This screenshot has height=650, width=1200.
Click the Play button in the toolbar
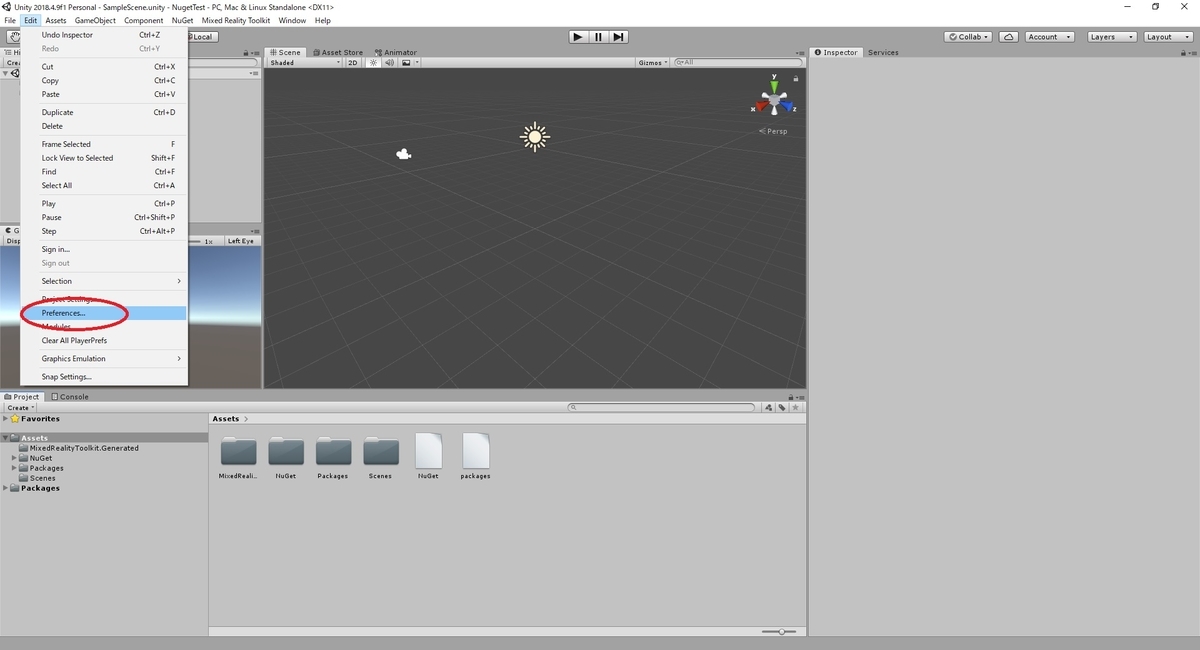point(578,37)
